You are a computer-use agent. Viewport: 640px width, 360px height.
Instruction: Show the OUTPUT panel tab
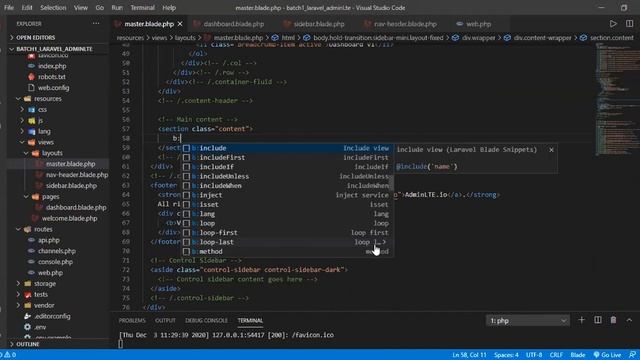(165, 321)
